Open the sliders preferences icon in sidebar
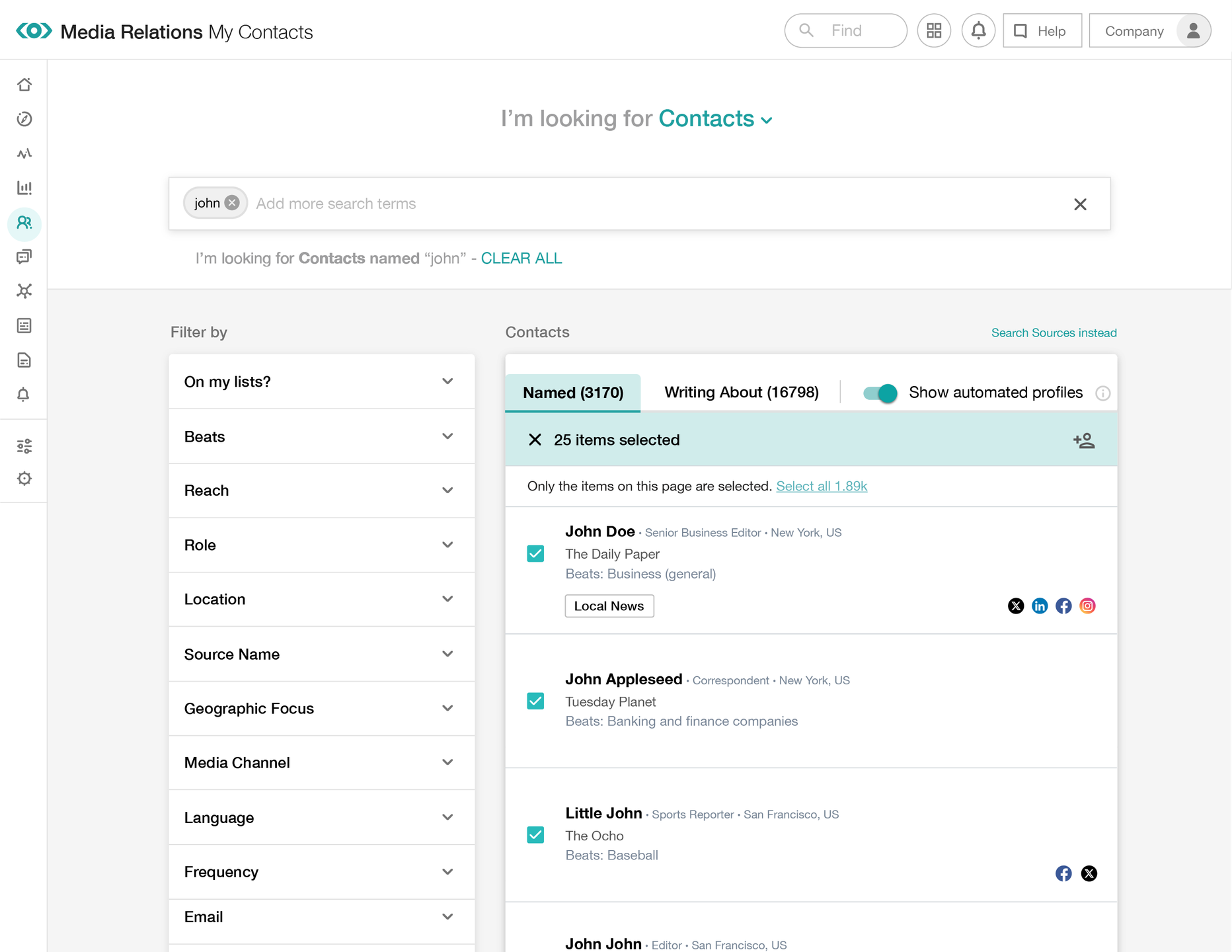1232x952 pixels. (24, 446)
